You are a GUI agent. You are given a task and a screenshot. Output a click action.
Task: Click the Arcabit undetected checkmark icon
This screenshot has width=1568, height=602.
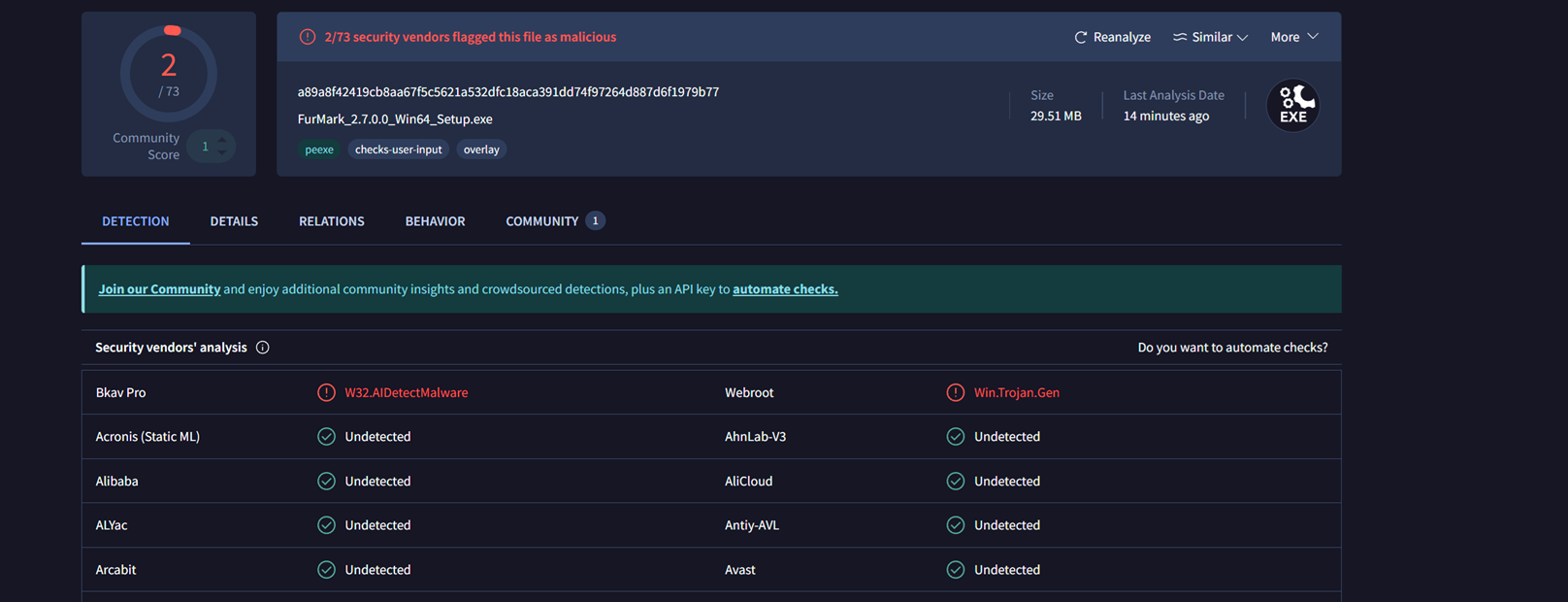click(326, 570)
